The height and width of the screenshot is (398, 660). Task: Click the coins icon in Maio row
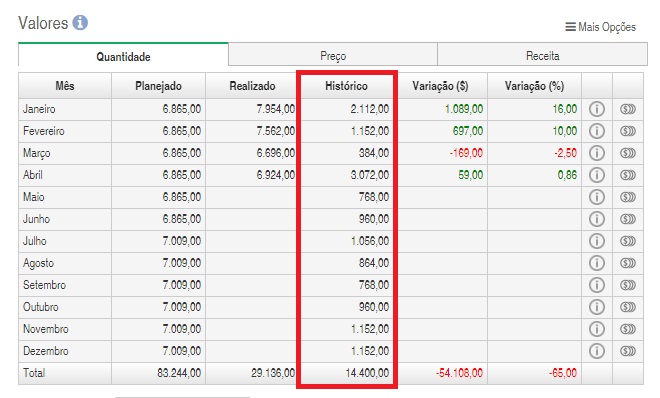[x=628, y=197]
